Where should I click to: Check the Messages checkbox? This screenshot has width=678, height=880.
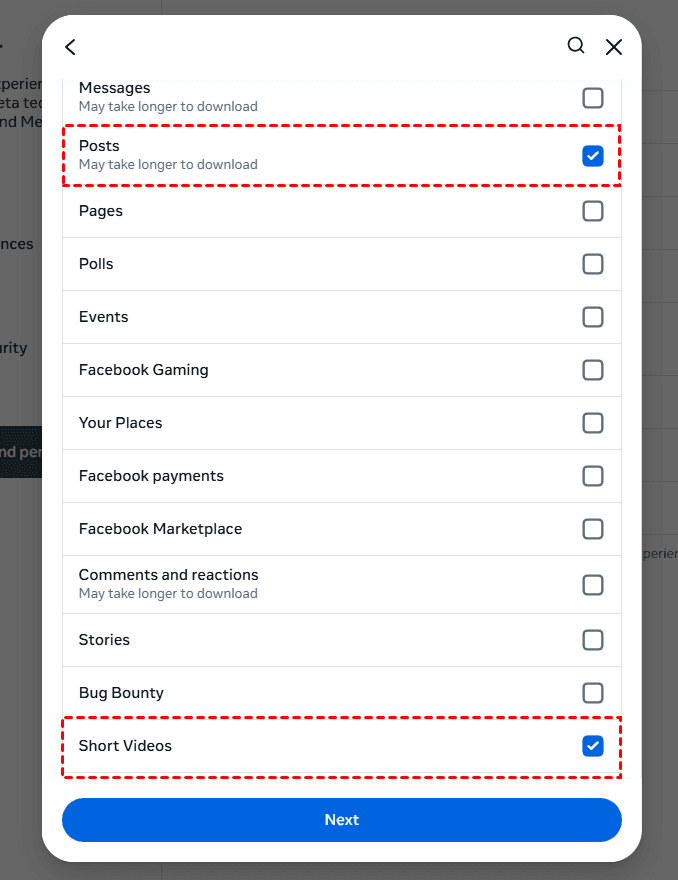(x=593, y=97)
